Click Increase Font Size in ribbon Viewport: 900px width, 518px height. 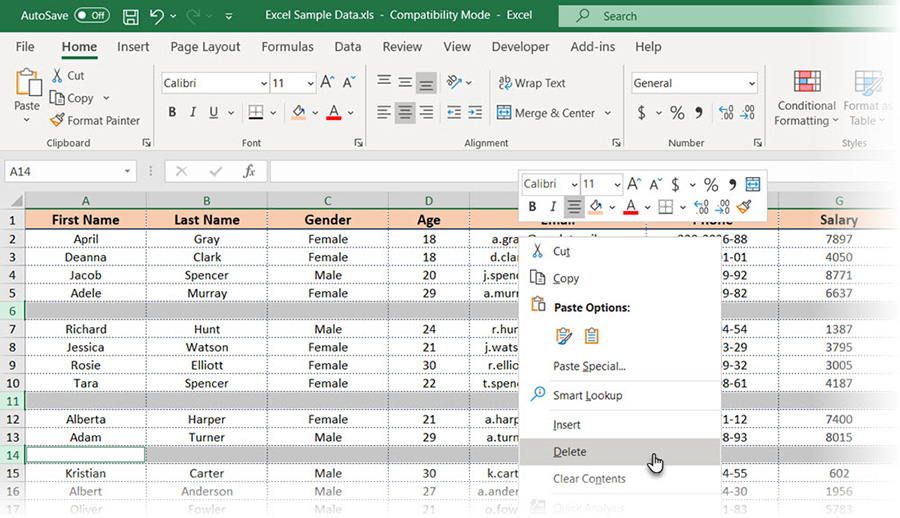pyautogui.click(x=328, y=84)
